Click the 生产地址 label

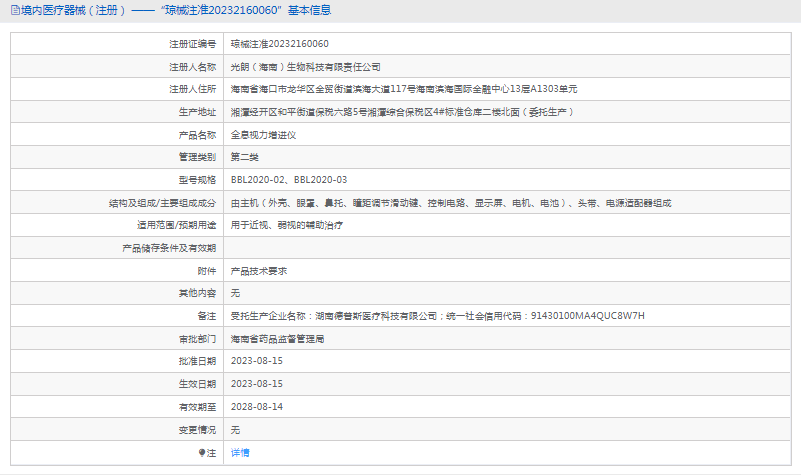[197, 112]
